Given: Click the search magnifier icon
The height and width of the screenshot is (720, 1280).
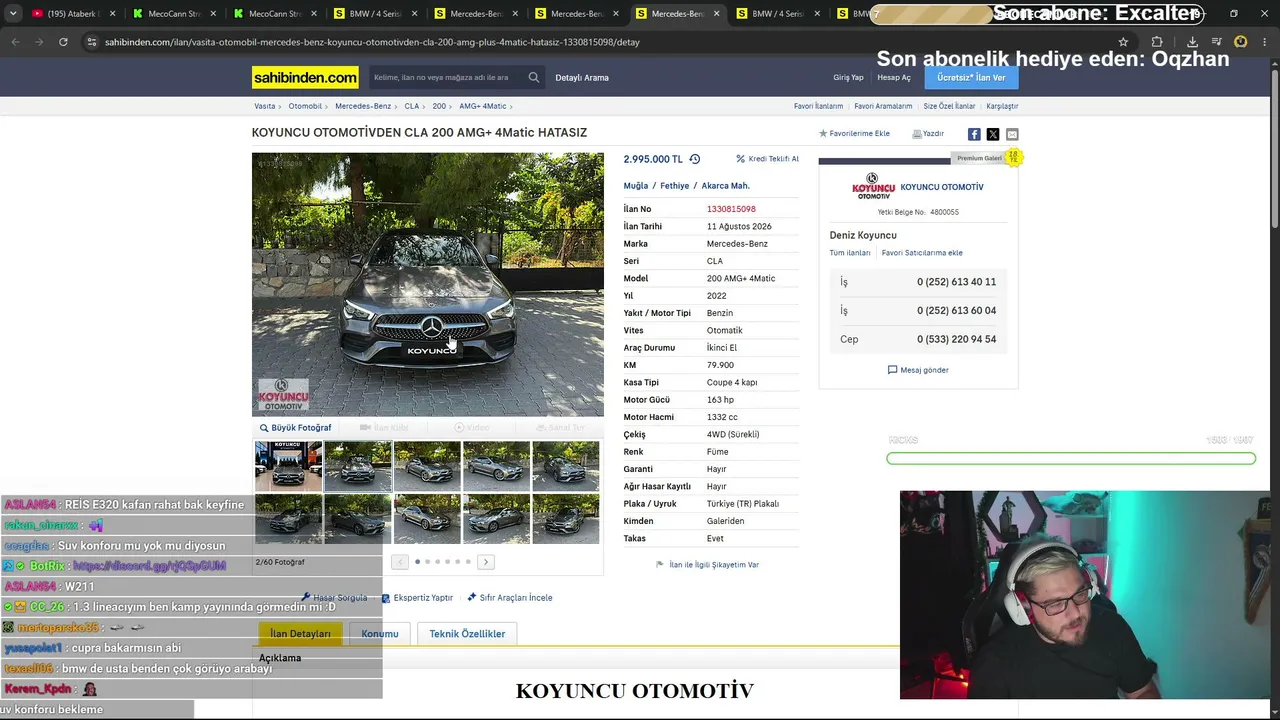Looking at the screenshot, I should tap(534, 77).
